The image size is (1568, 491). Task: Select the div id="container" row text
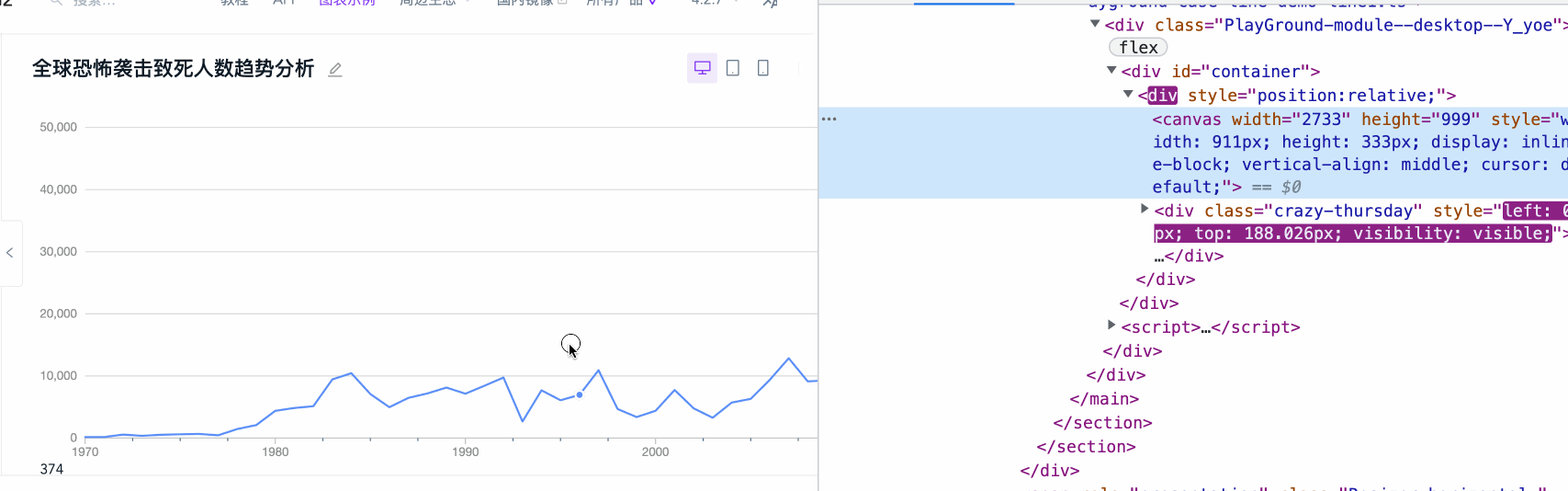coord(1220,72)
